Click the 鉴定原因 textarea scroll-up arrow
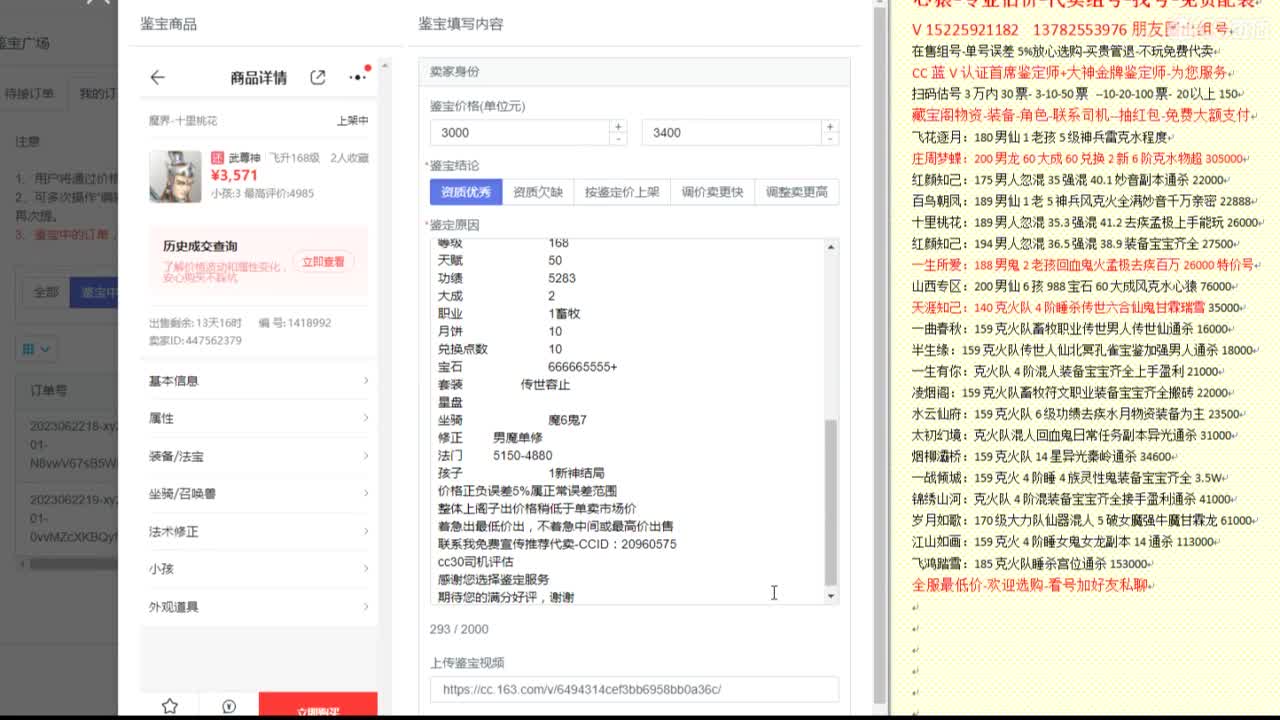This screenshot has height=720, width=1280. (x=831, y=247)
